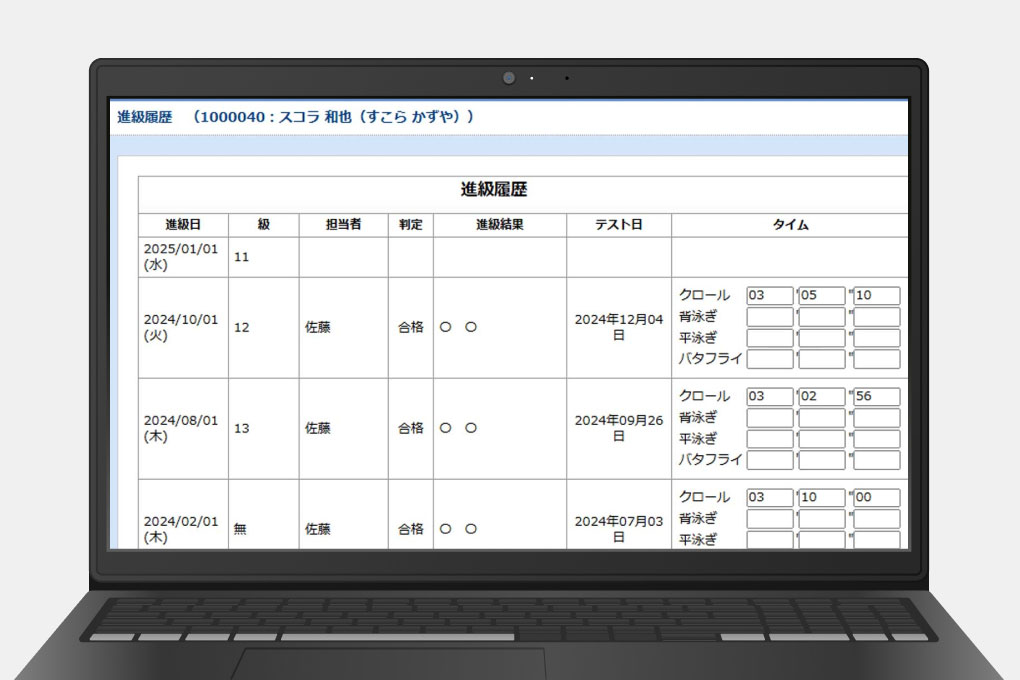
Task: Click crawl seconds field showing 02
Action: (822, 396)
